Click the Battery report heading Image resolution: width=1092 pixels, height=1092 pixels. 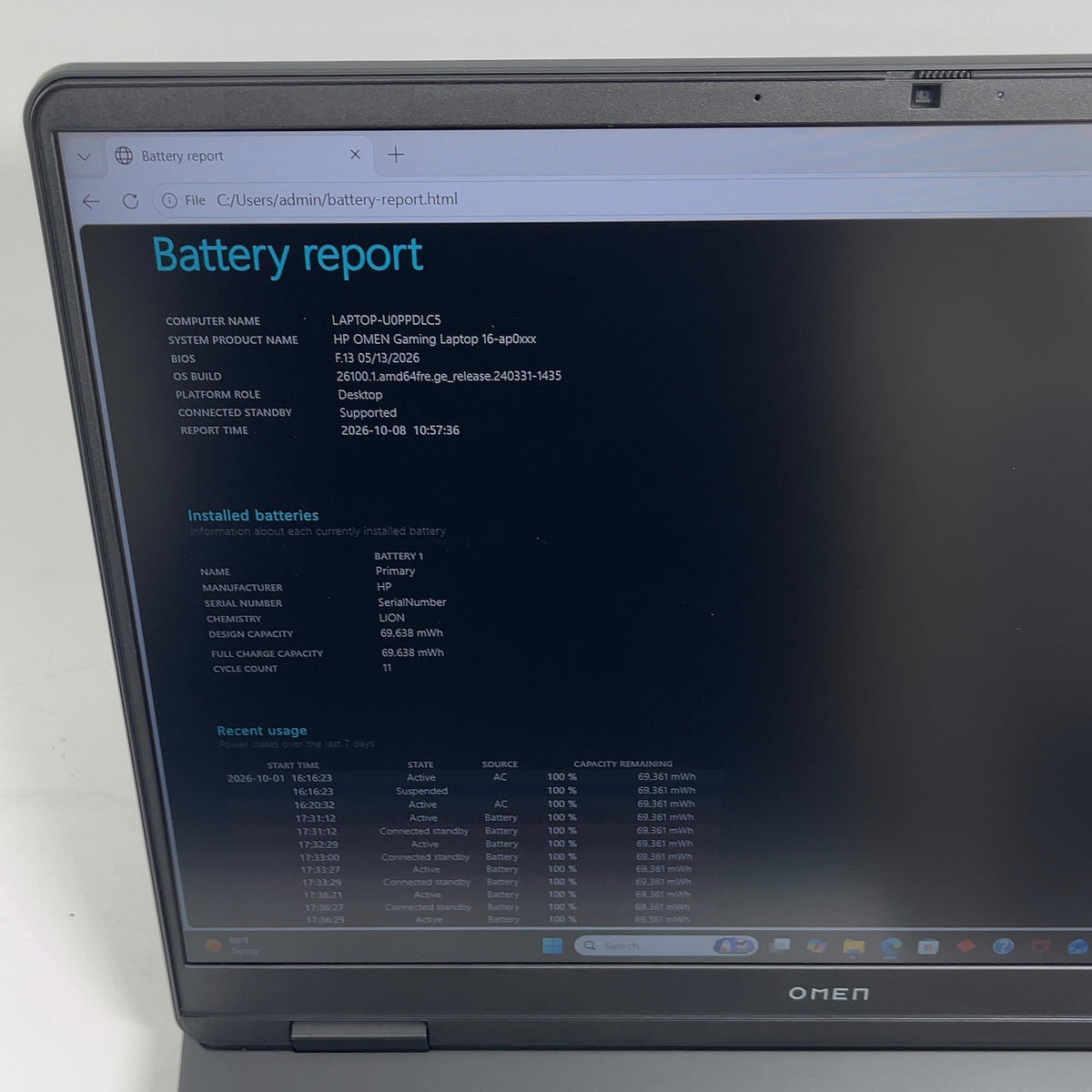tap(288, 256)
